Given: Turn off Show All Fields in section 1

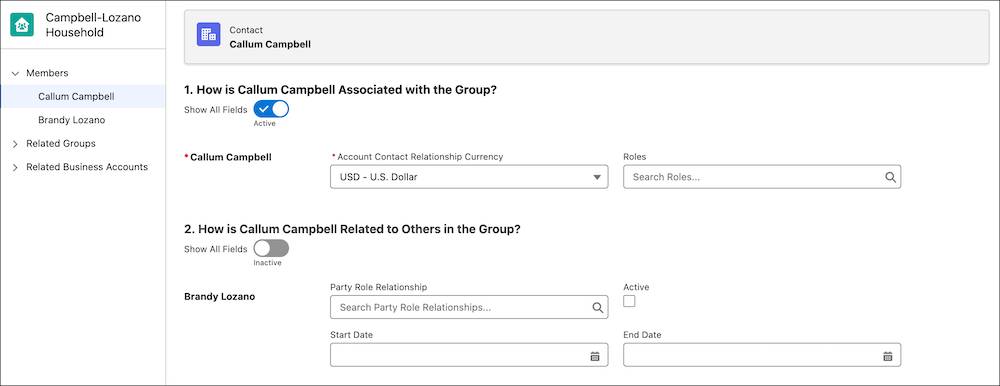Looking at the screenshot, I should pyautogui.click(x=271, y=109).
